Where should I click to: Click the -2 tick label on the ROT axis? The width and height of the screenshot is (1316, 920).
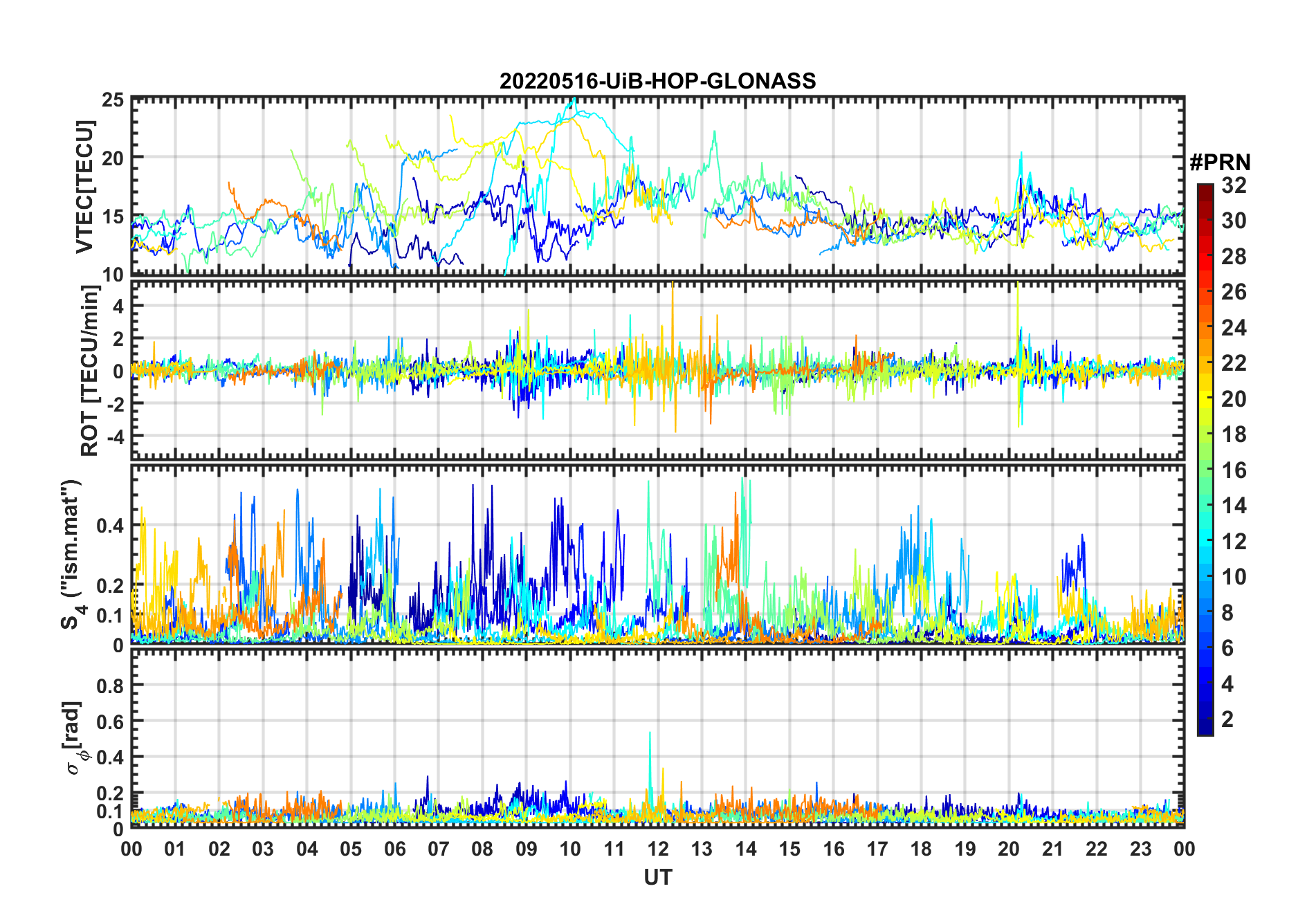tap(115, 405)
